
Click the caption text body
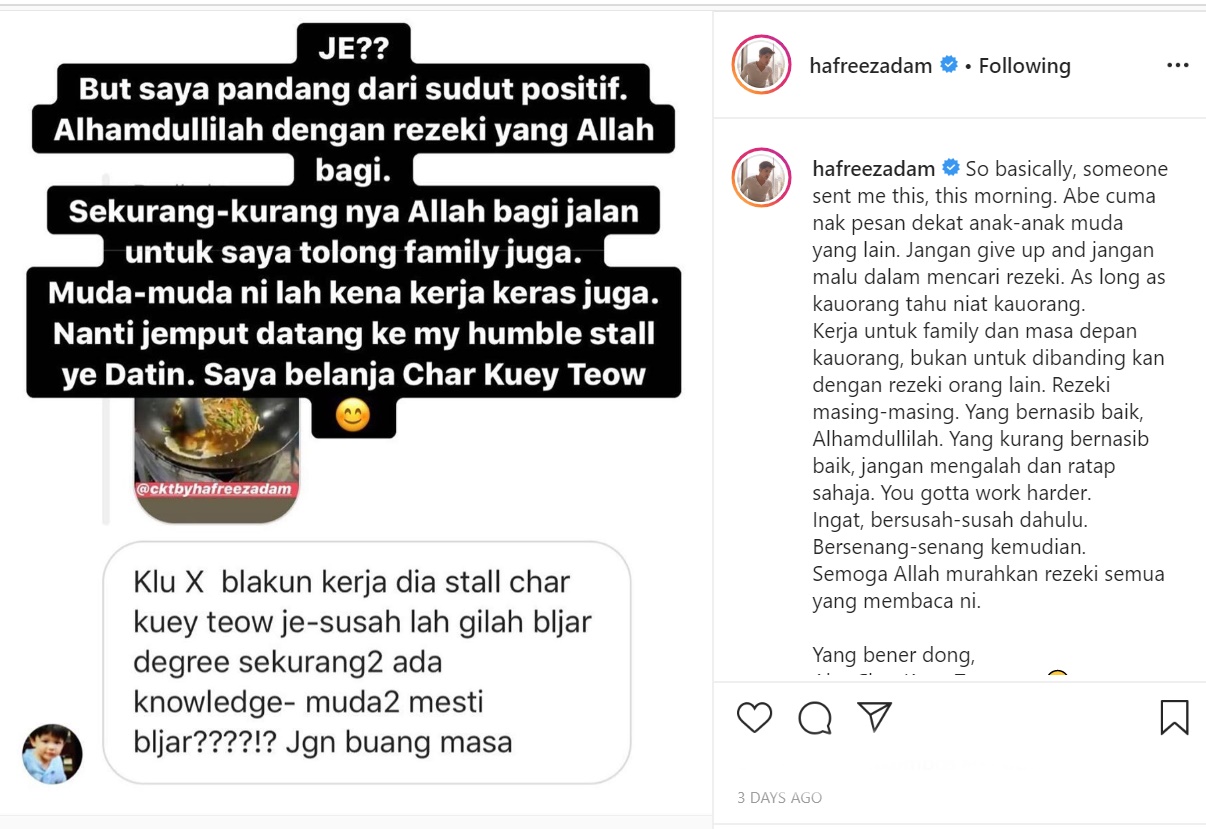pyautogui.click(x=989, y=385)
